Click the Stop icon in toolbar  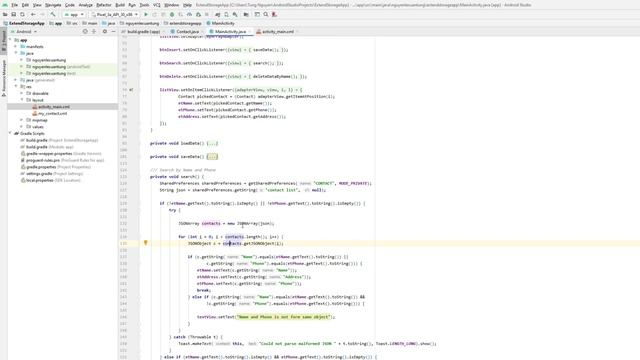point(207,14)
